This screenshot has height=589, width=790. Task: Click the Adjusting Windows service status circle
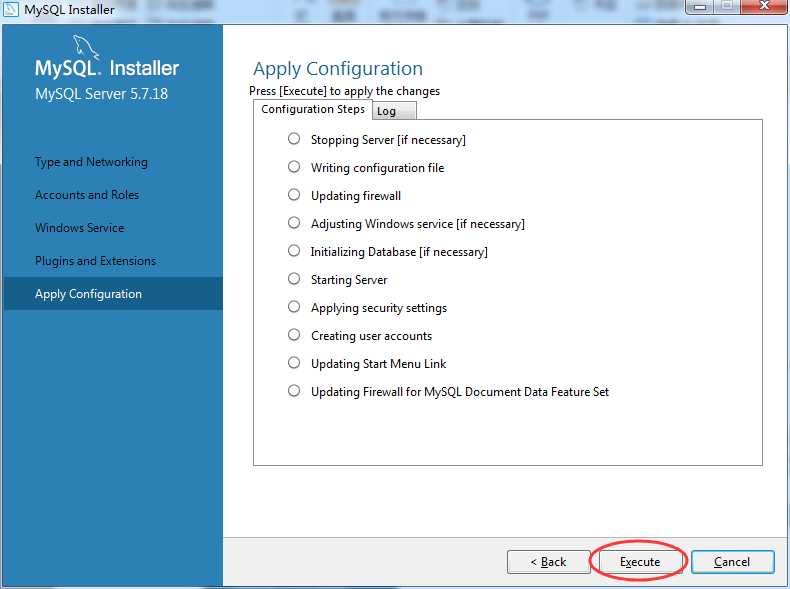tap(294, 223)
